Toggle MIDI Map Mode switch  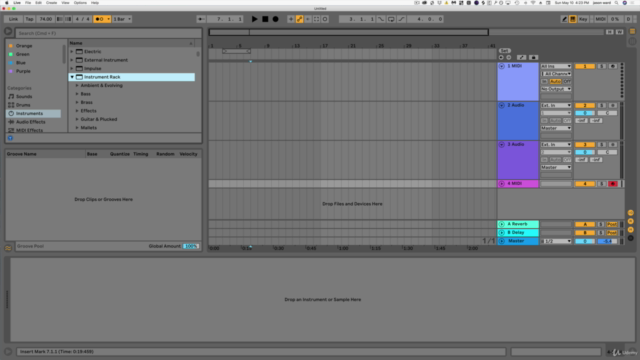pyautogui.click(x=600, y=19)
